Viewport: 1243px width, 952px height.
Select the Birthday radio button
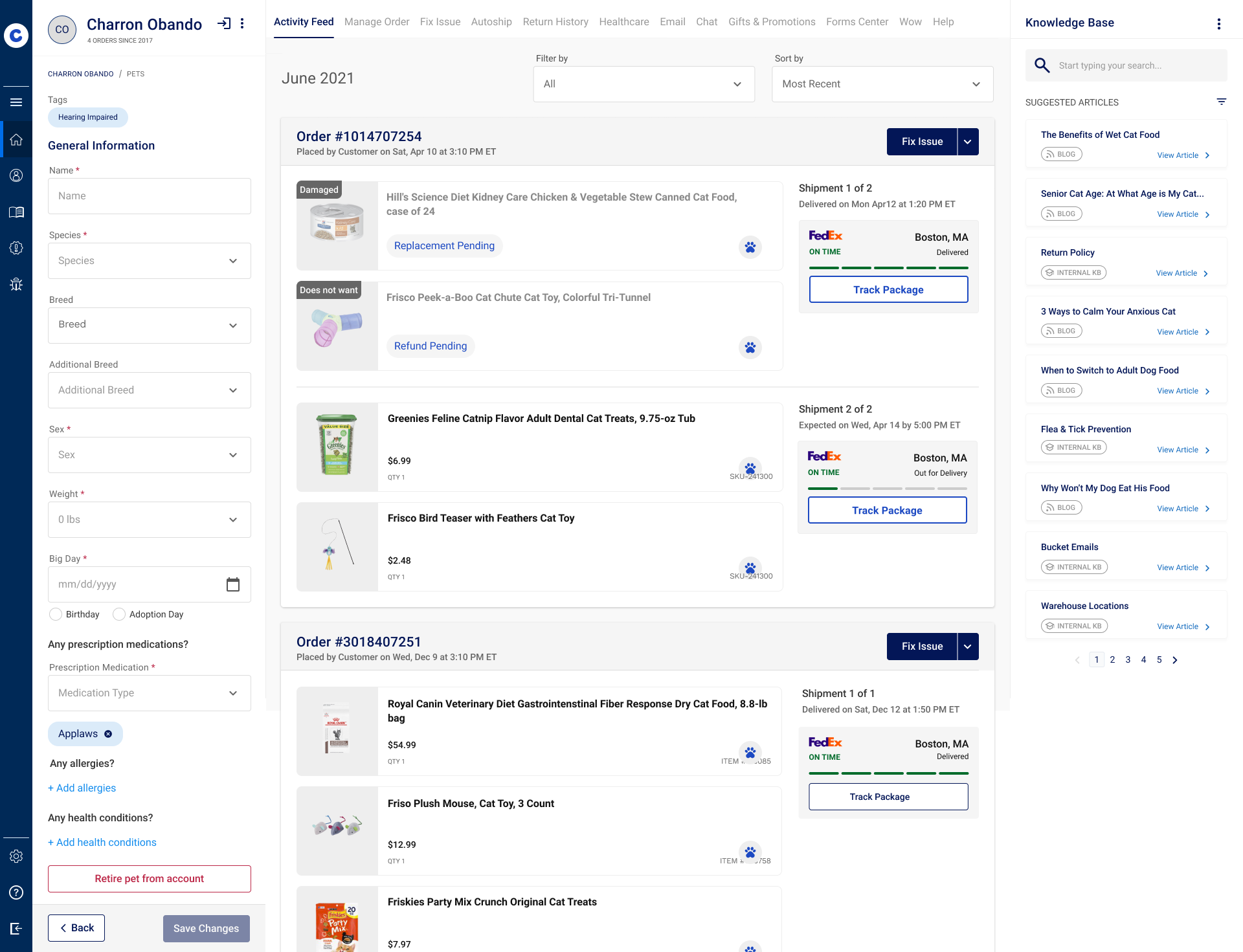[56, 614]
